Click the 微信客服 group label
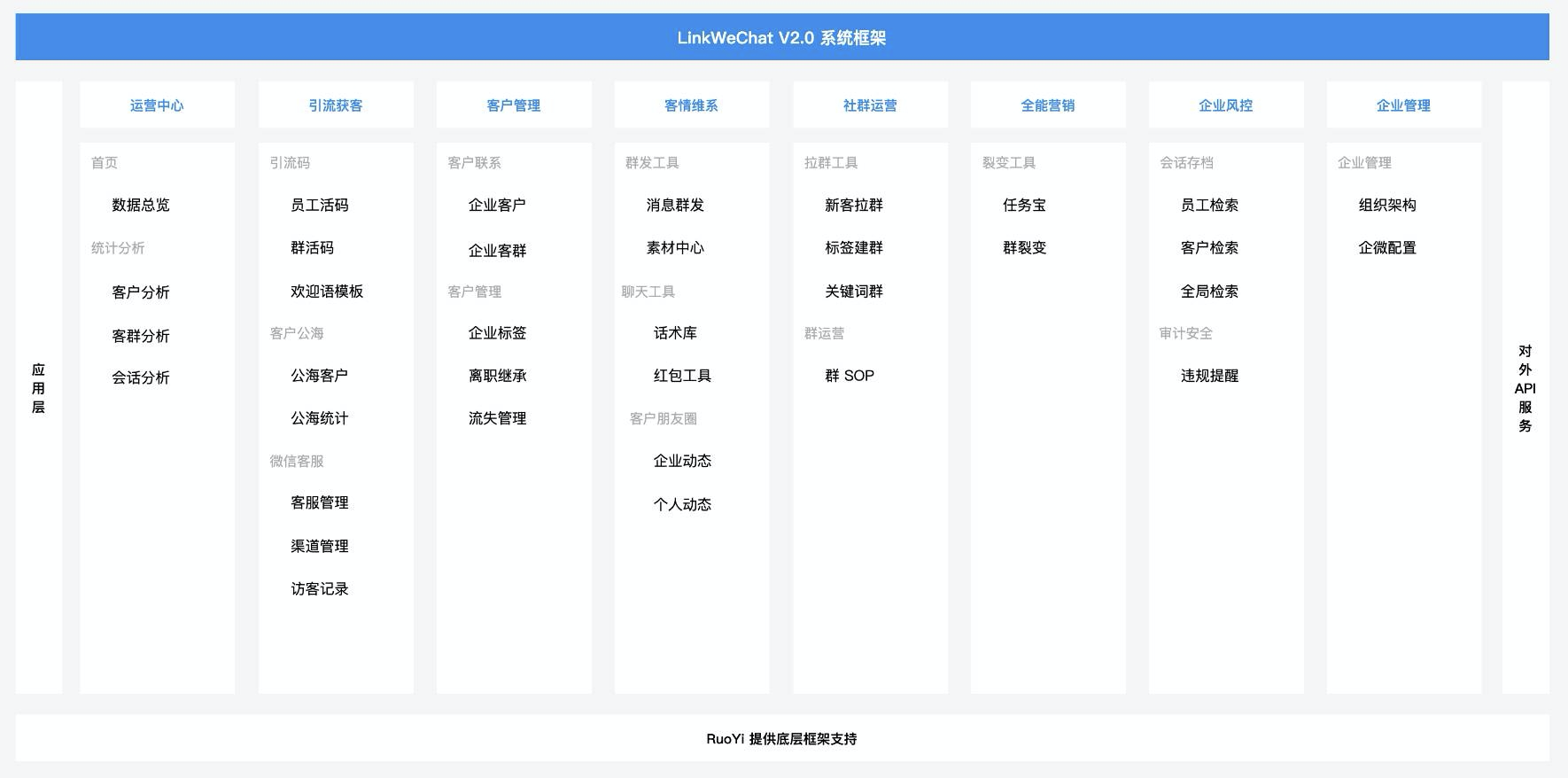The width and height of the screenshot is (1568, 778). (297, 461)
